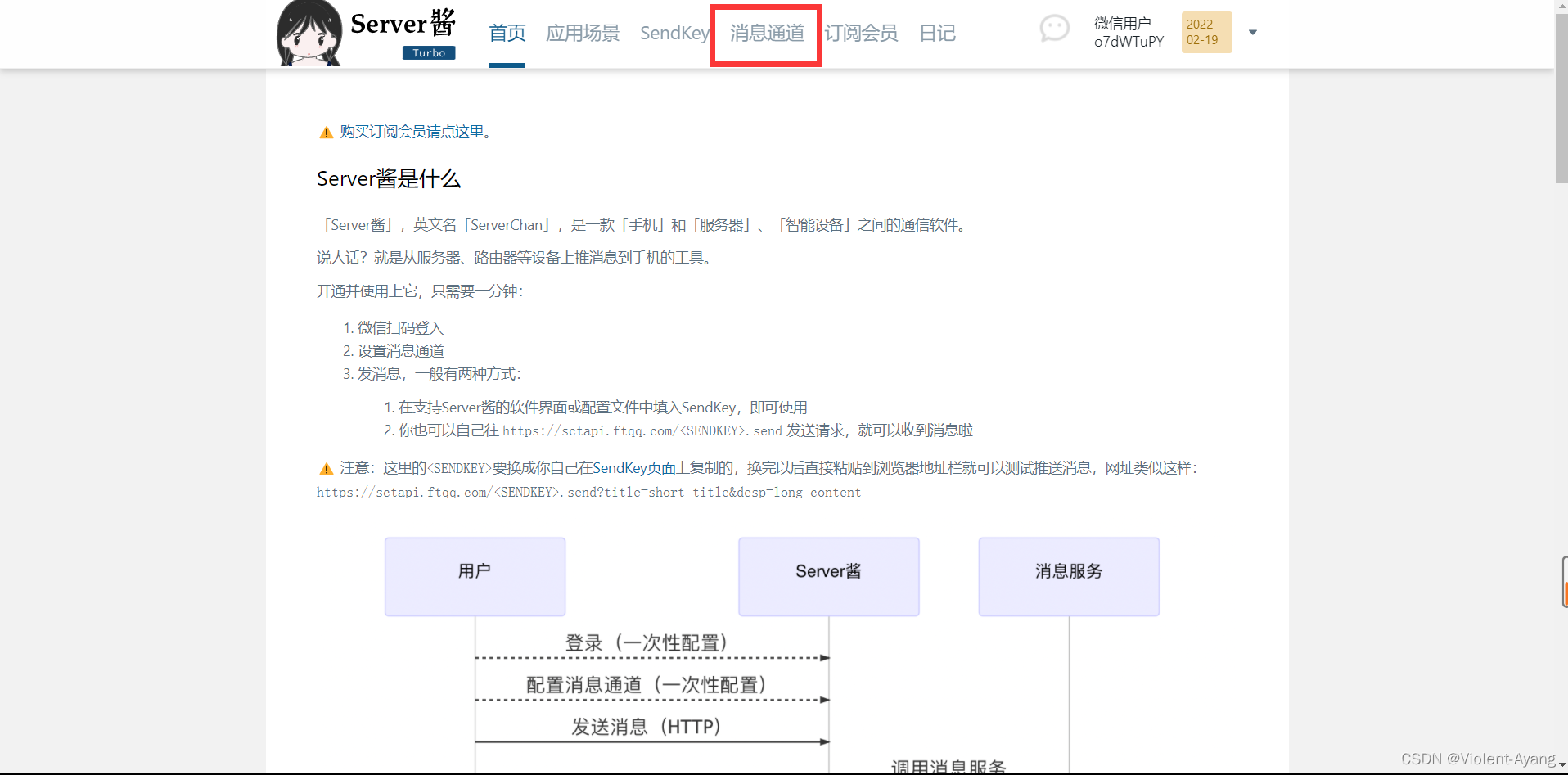Click the 发送消息（HTTP）diagram label
The height and width of the screenshot is (775, 1568).
[x=647, y=727]
